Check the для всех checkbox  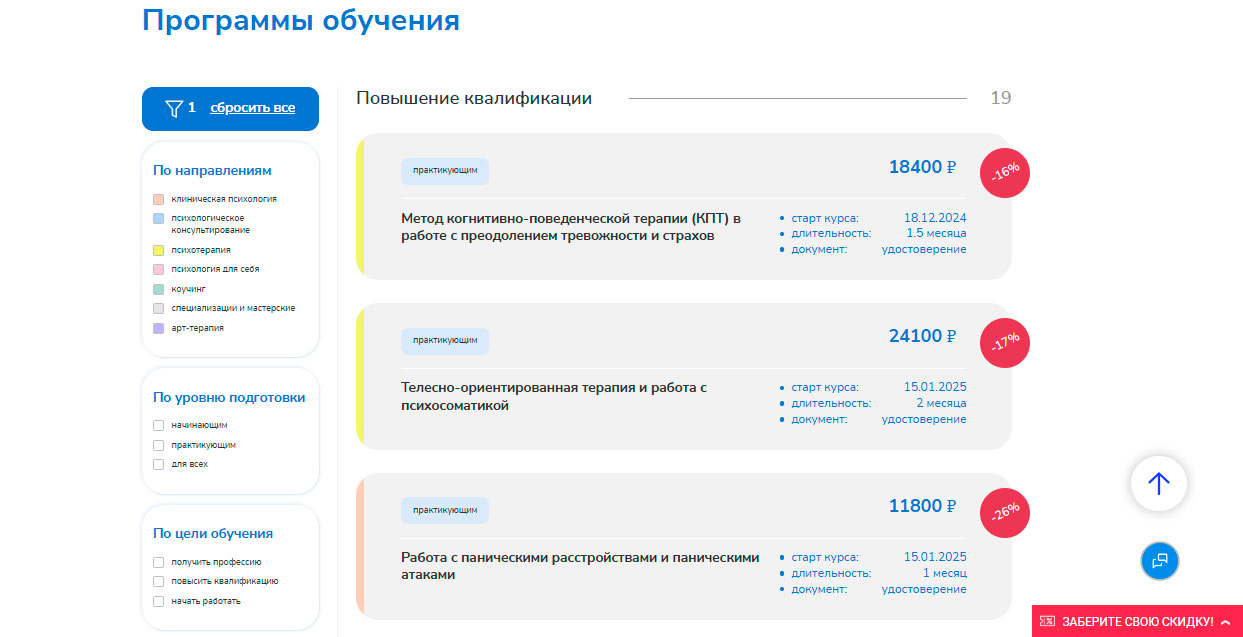[158, 464]
